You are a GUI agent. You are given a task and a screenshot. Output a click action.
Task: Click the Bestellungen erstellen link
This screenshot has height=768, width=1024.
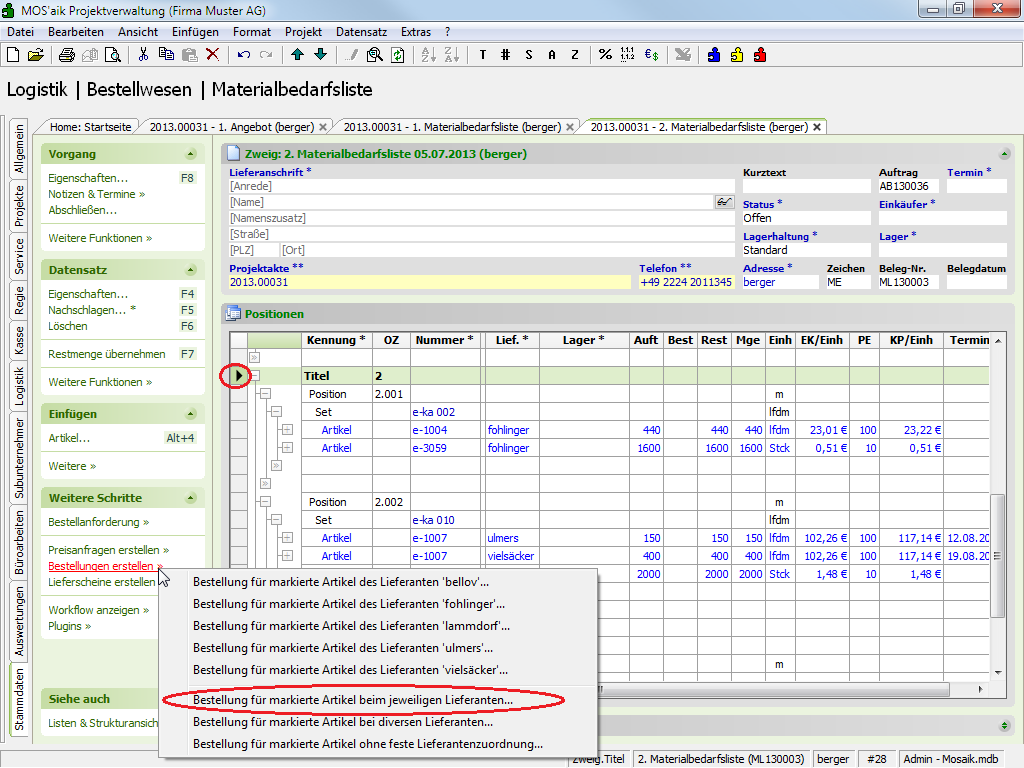click(x=105, y=566)
